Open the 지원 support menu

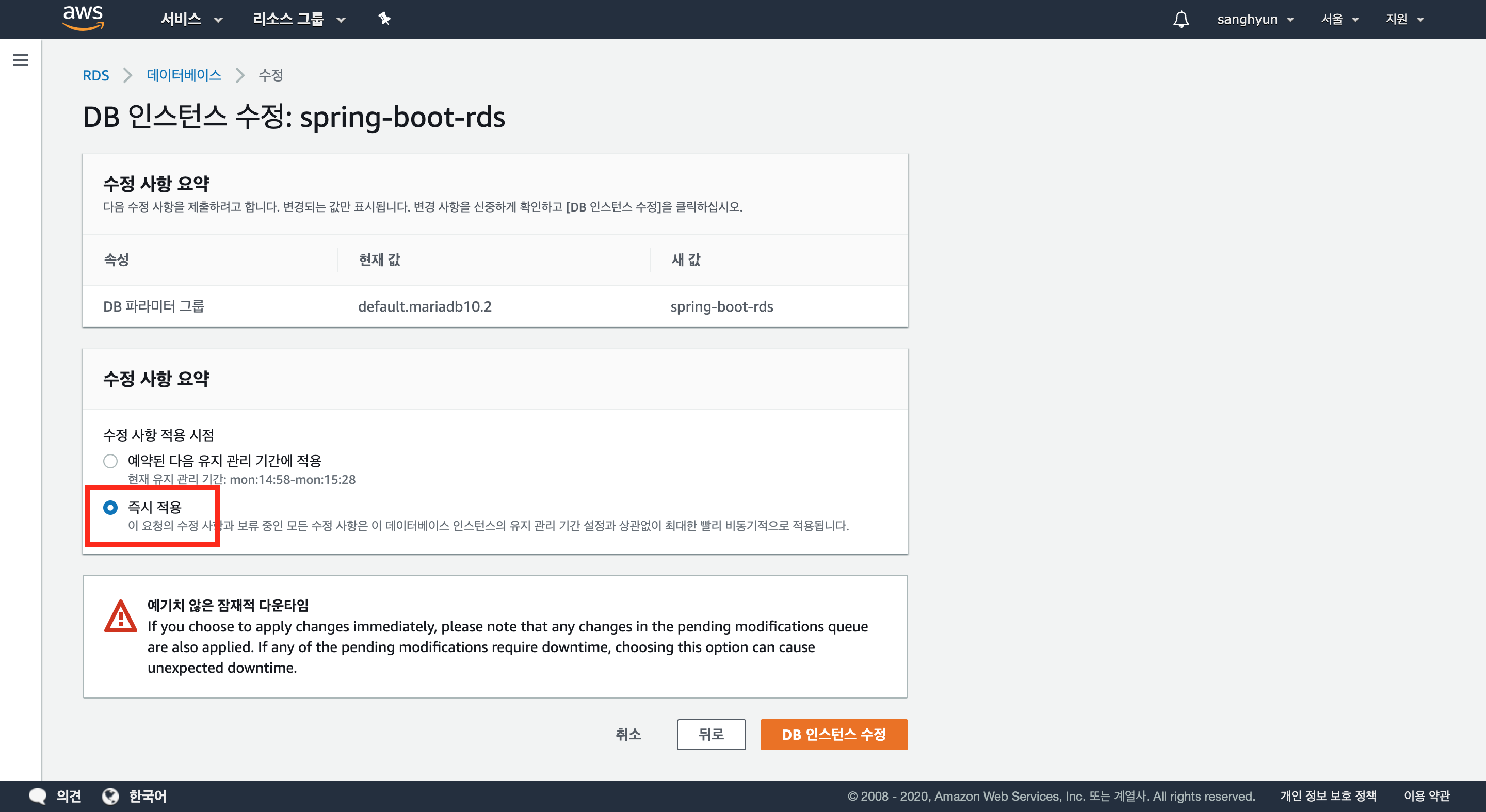(1404, 19)
